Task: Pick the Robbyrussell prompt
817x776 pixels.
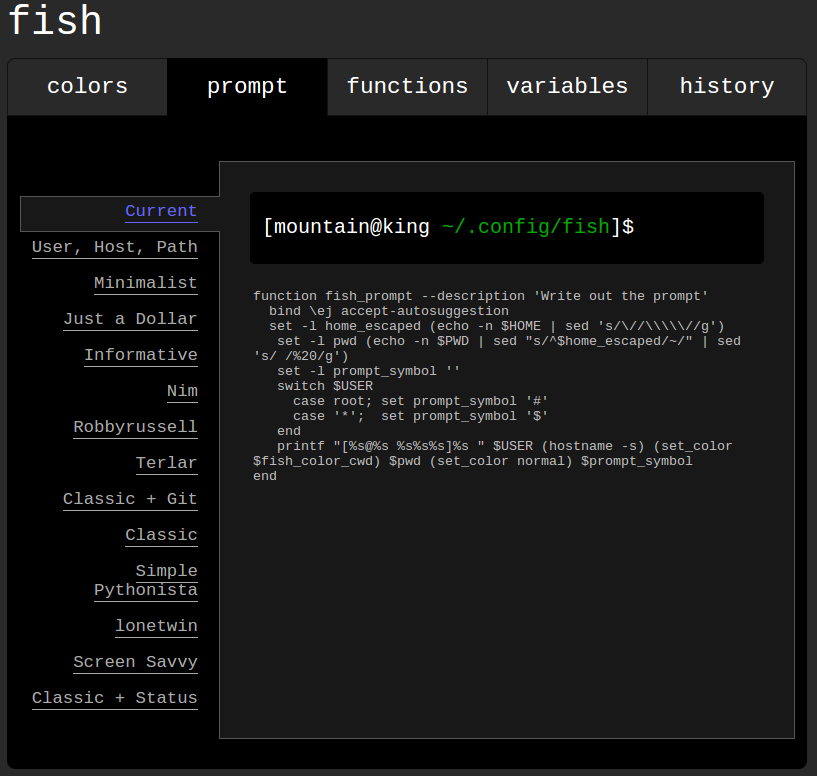Action: coord(135,427)
